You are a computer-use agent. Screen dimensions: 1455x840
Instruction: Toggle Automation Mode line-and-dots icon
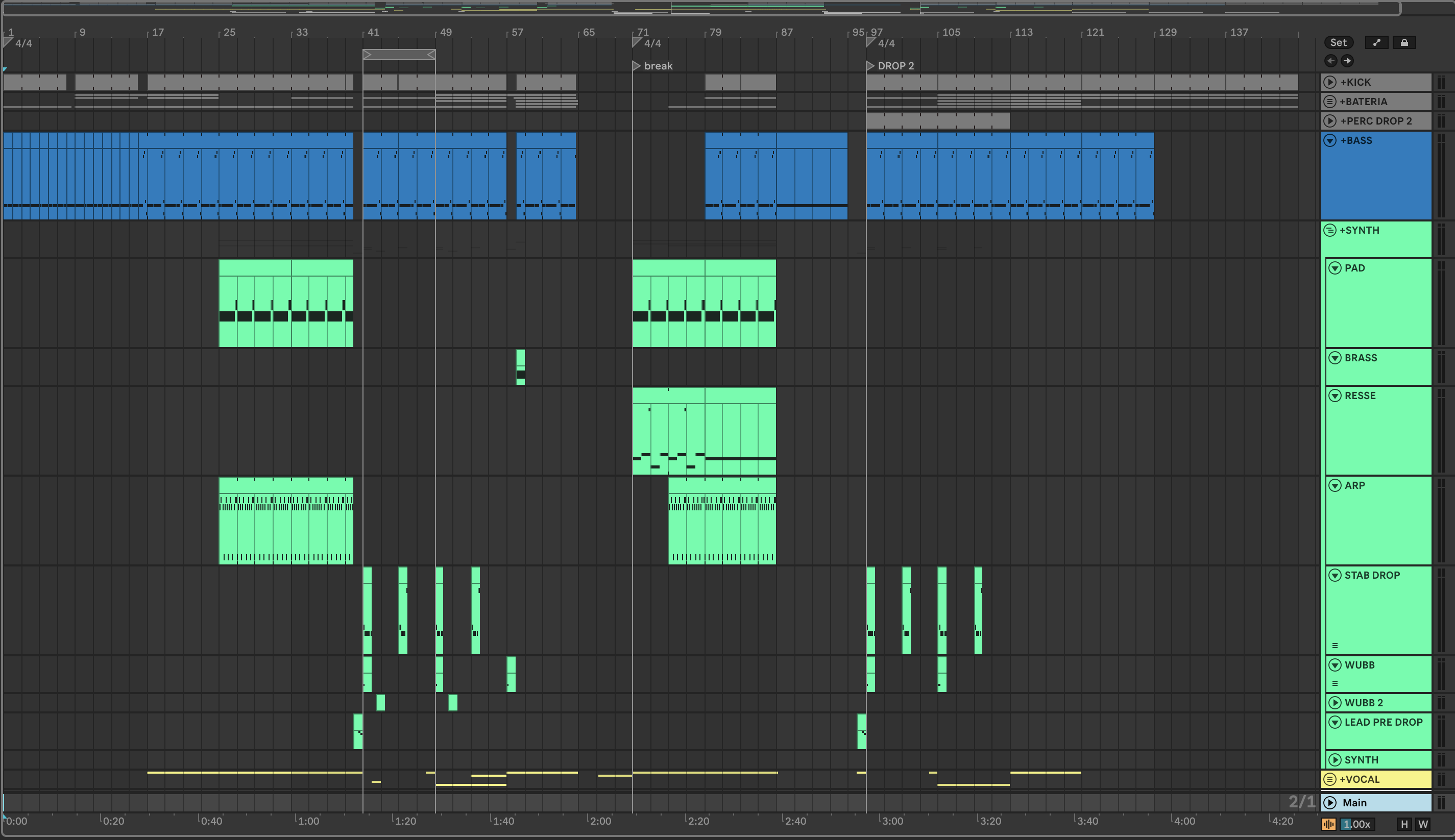(1376, 42)
